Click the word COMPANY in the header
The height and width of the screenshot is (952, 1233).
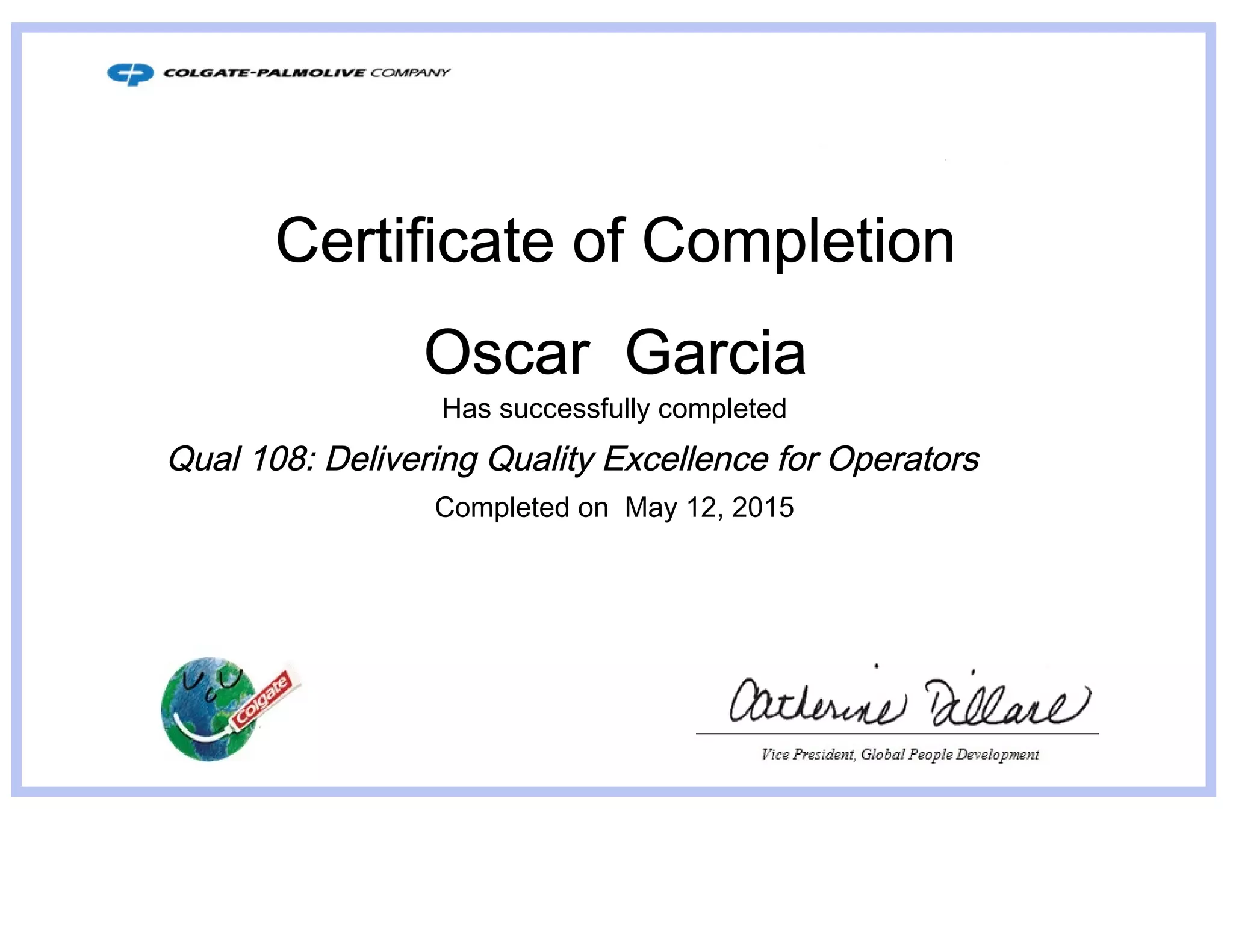[x=410, y=73]
